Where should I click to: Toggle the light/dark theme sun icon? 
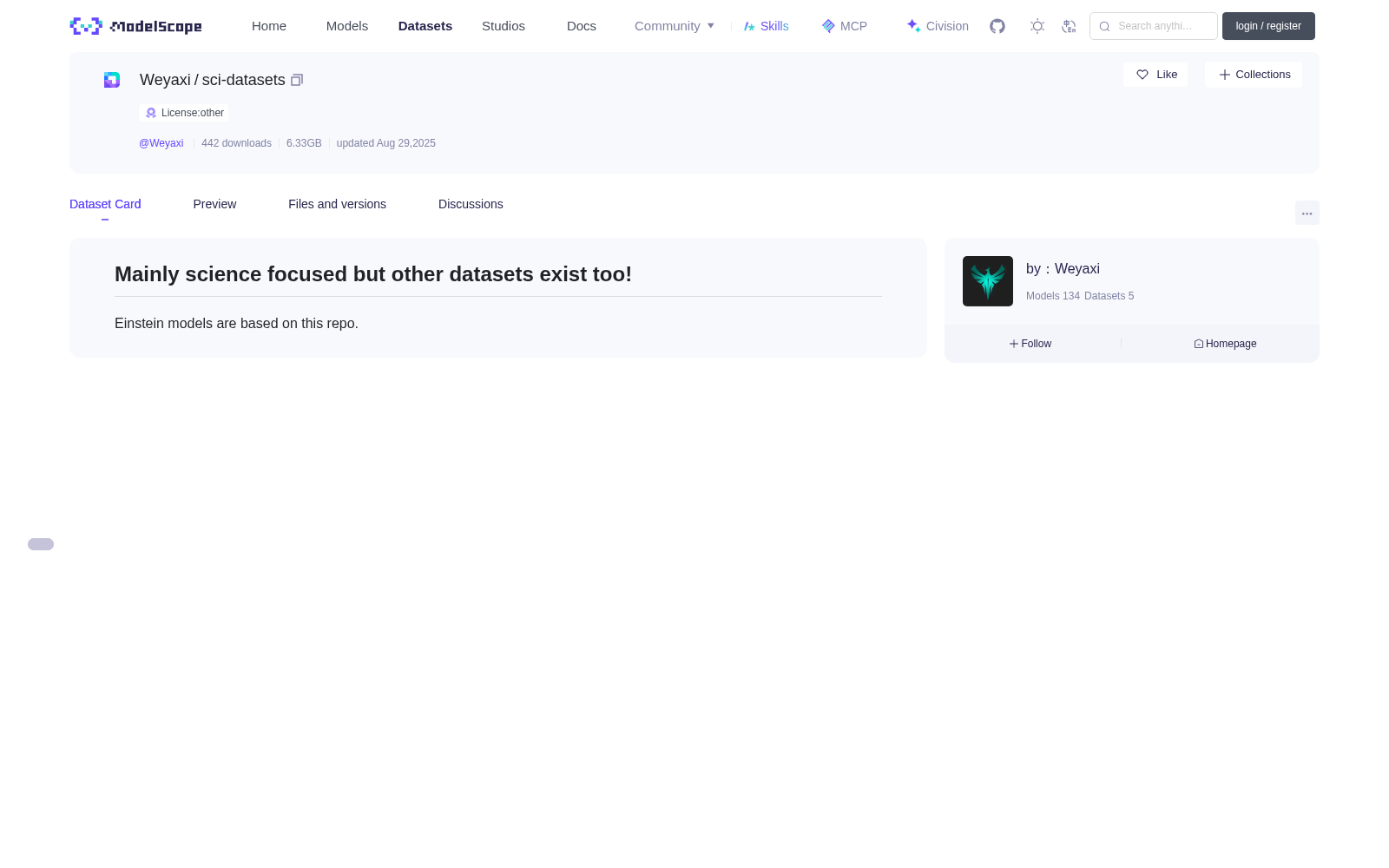(x=1037, y=26)
